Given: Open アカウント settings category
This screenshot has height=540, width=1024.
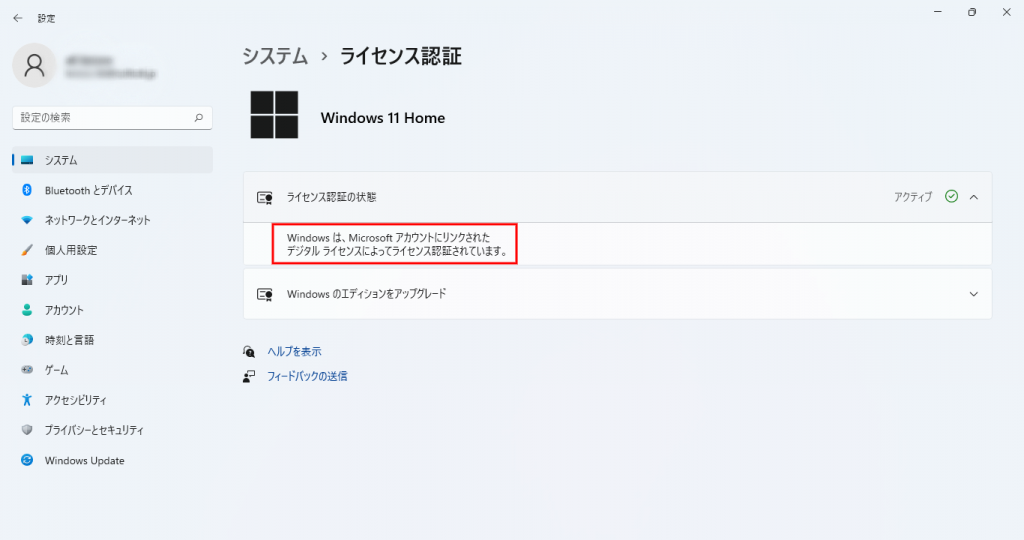Looking at the screenshot, I should (112, 310).
